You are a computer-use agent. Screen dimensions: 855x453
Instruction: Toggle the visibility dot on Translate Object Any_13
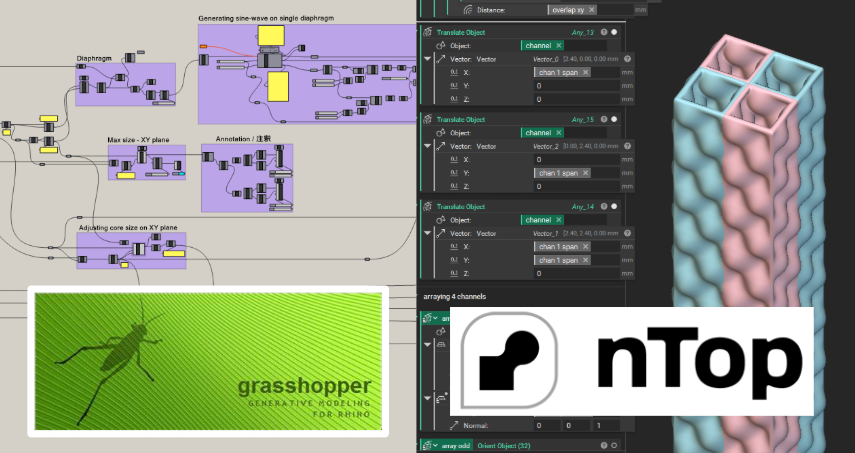(614, 33)
